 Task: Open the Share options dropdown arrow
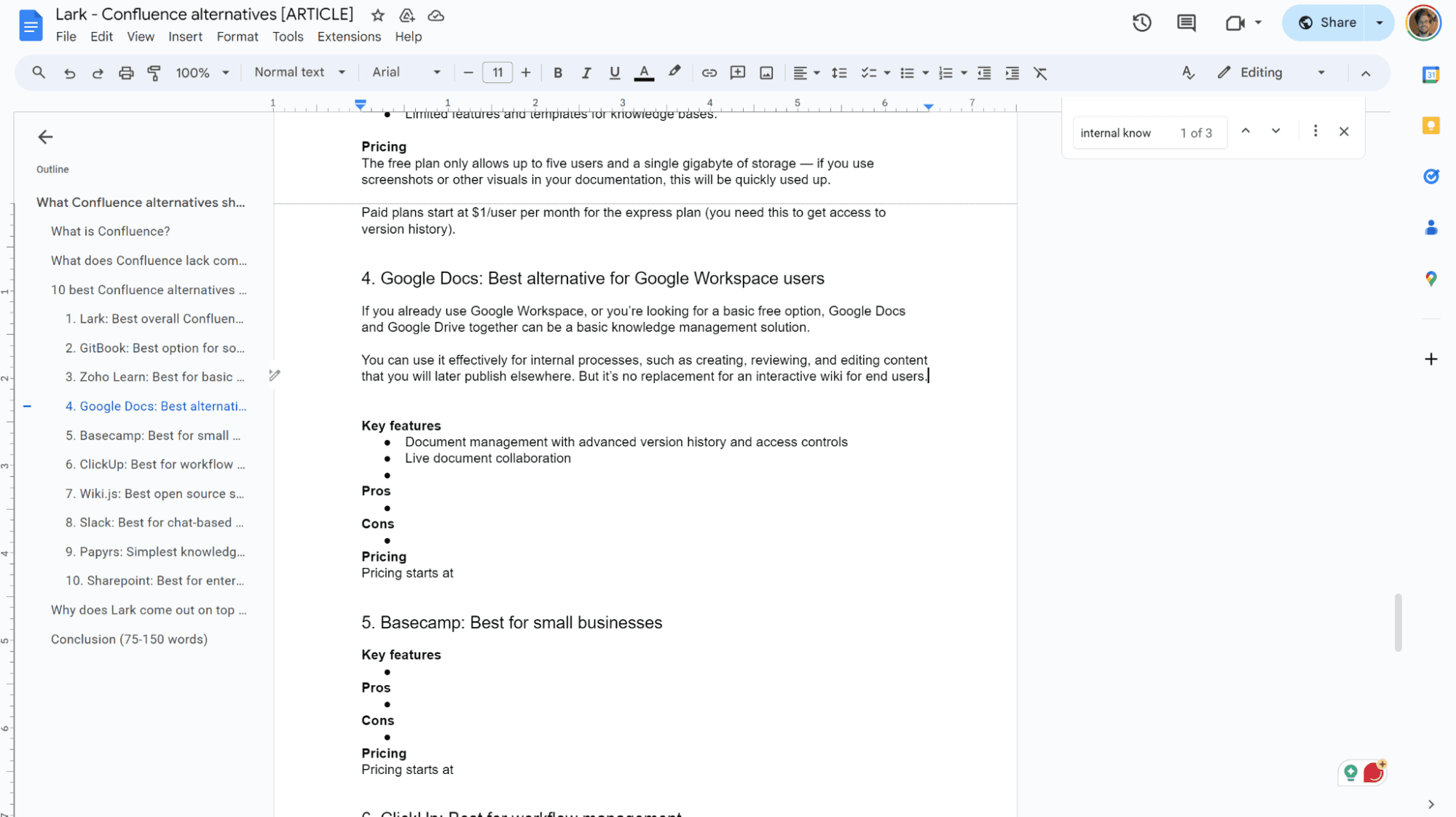point(1380,23)
